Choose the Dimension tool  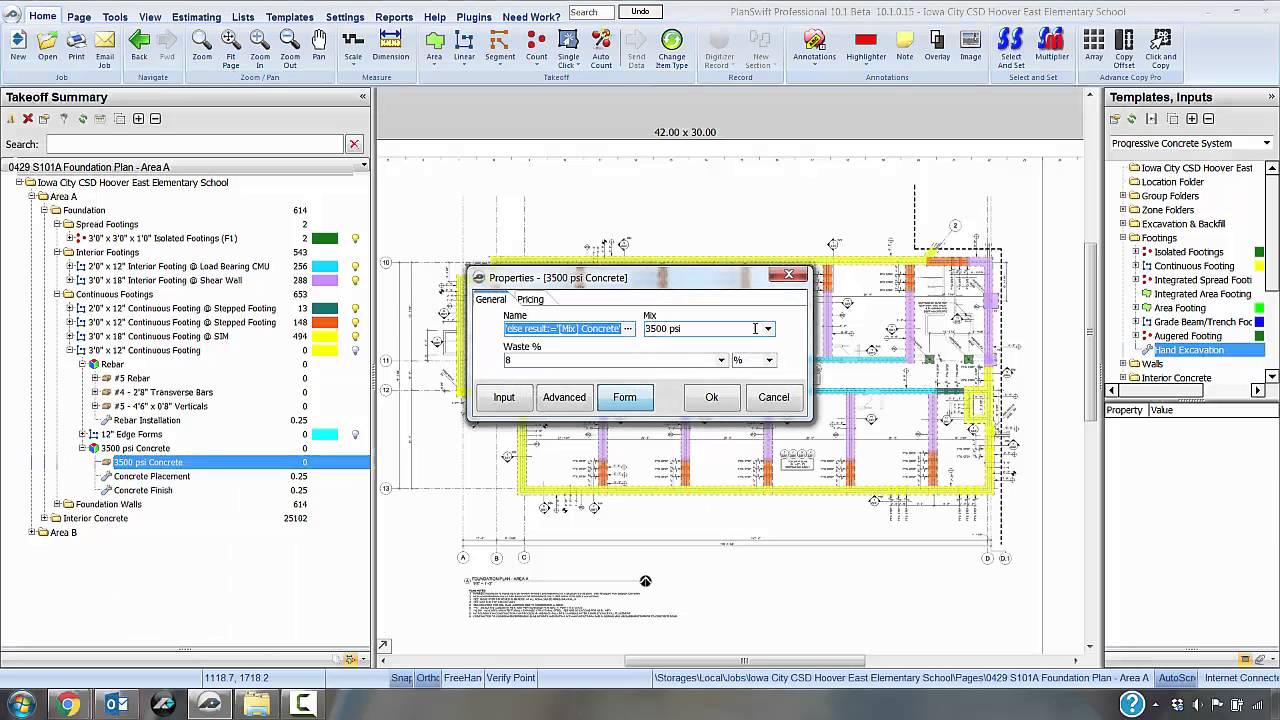(391, 44)
